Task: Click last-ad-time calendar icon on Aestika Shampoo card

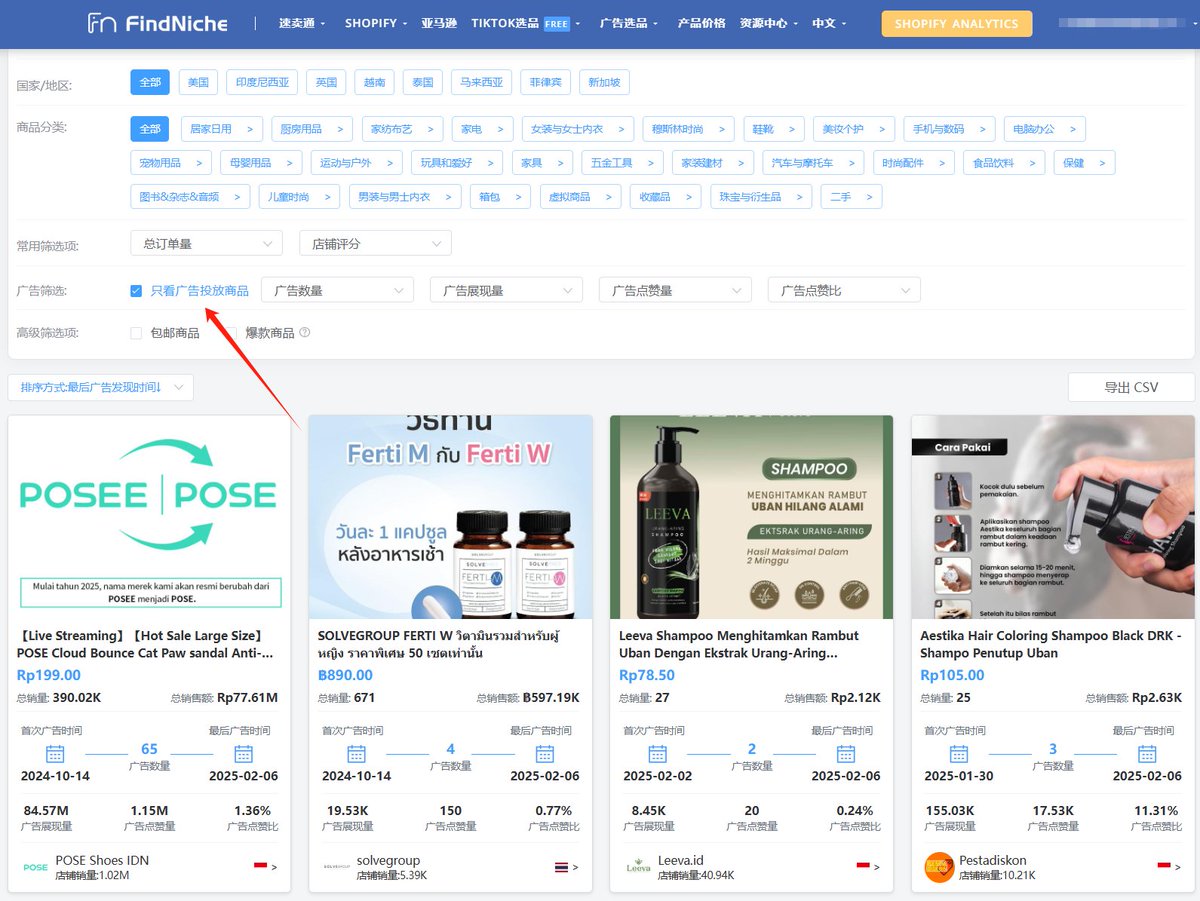Action: 1147,753
